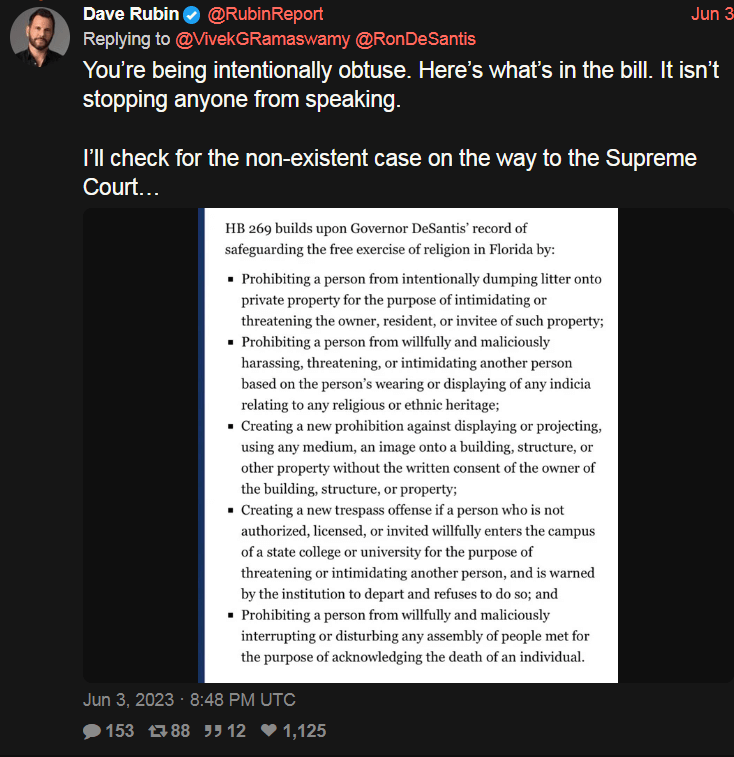Viewport: 734px width, 757px height.
Task: Open the Jun 3 date link
Action: click(712, 14)
